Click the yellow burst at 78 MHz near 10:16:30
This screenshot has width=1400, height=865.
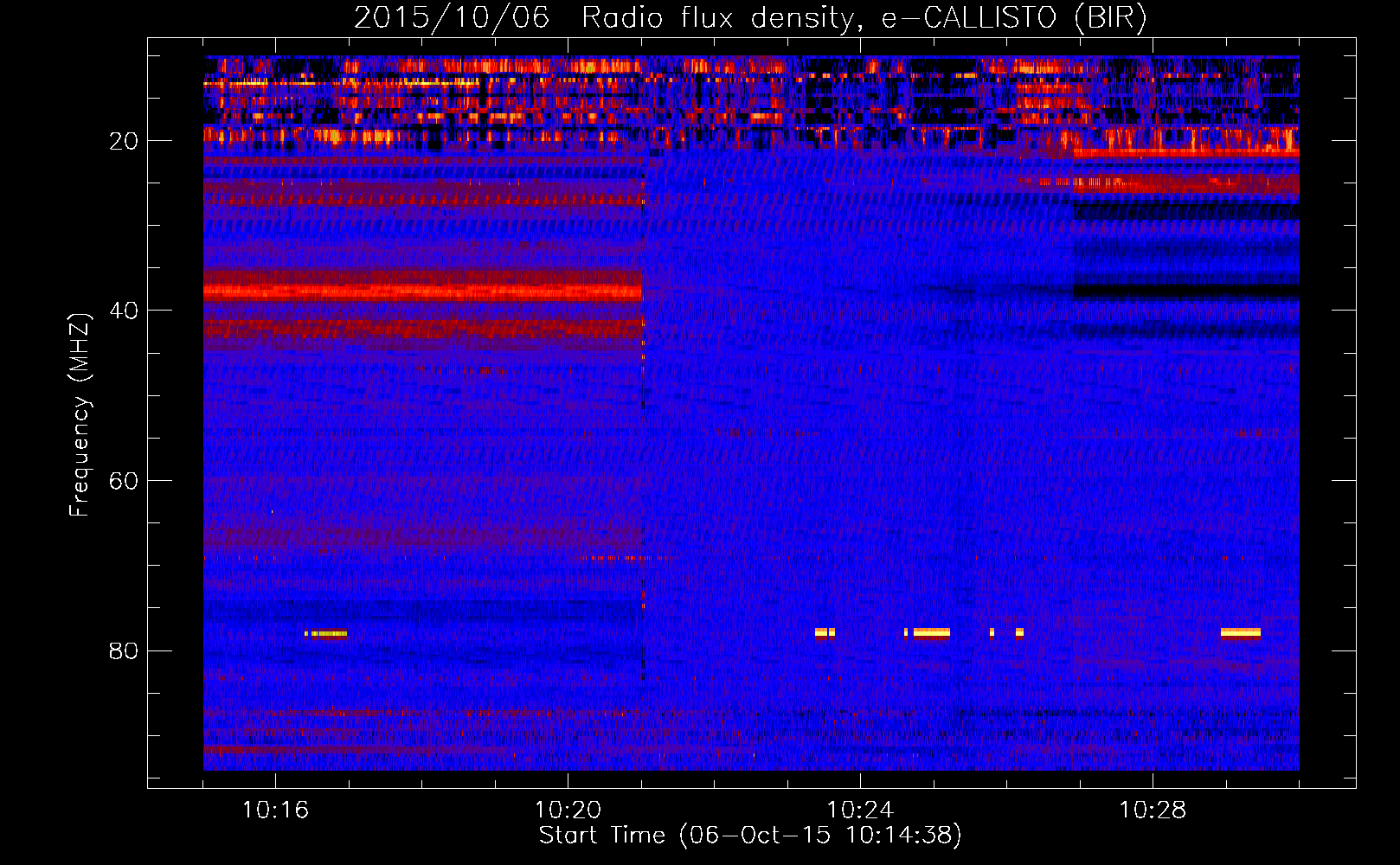click(326, 633)
